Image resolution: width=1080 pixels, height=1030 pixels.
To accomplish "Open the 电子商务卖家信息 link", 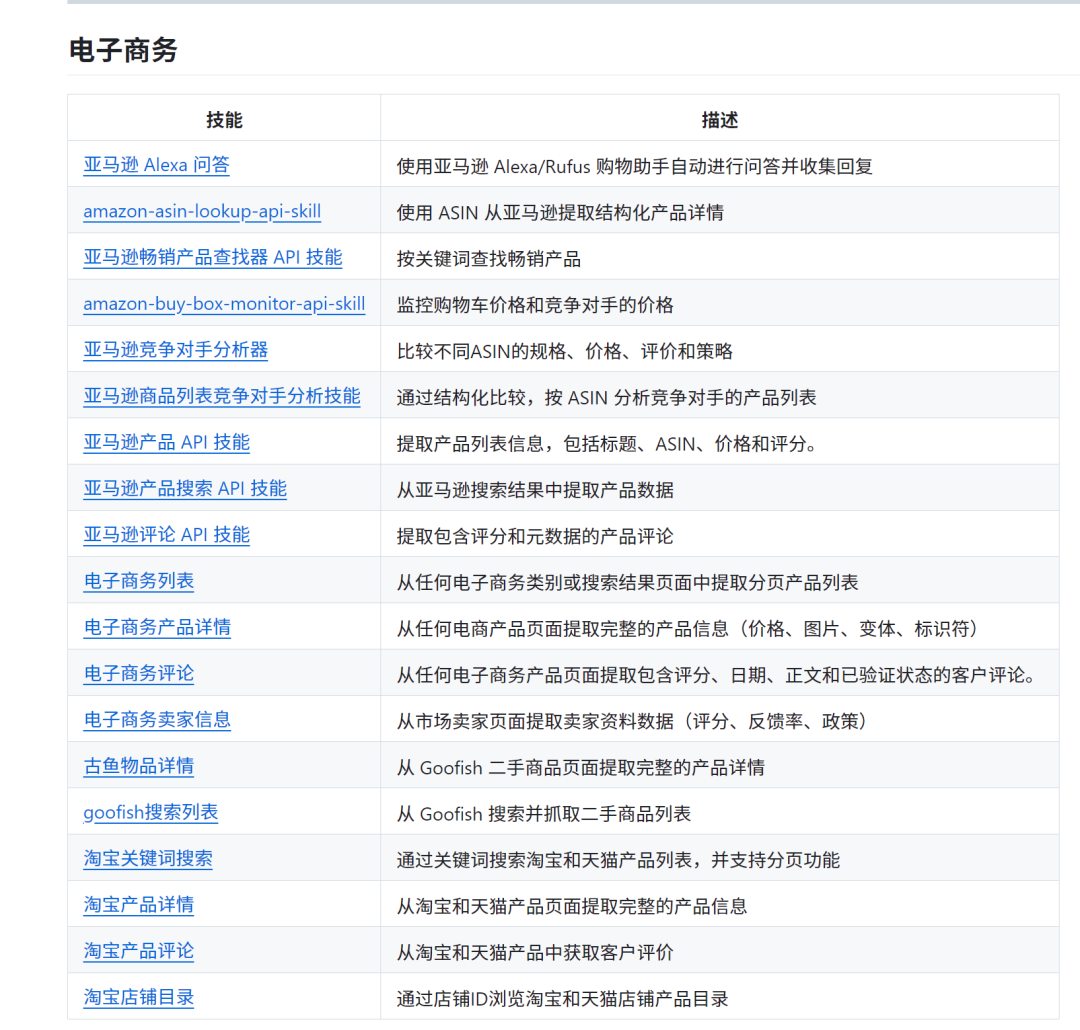I will coord(157,719).
